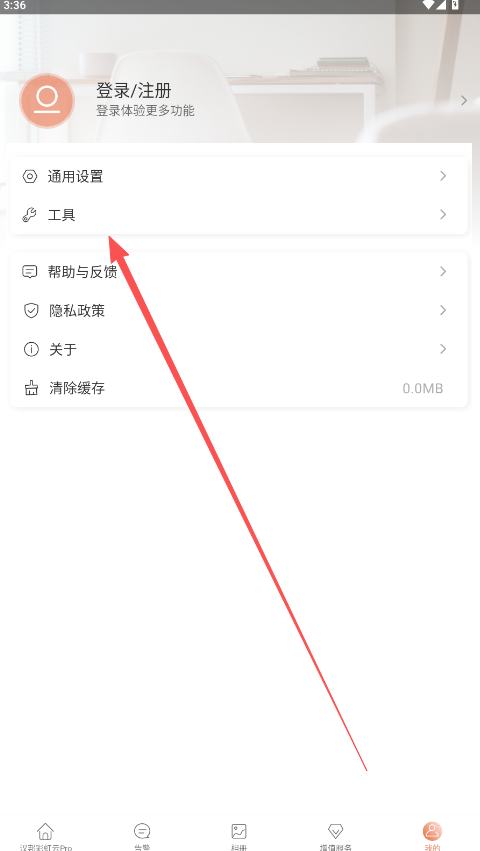This screenshot has height=851, width=480.
Task: Open the 工具 menu item
Action: [x=239, y=215]
